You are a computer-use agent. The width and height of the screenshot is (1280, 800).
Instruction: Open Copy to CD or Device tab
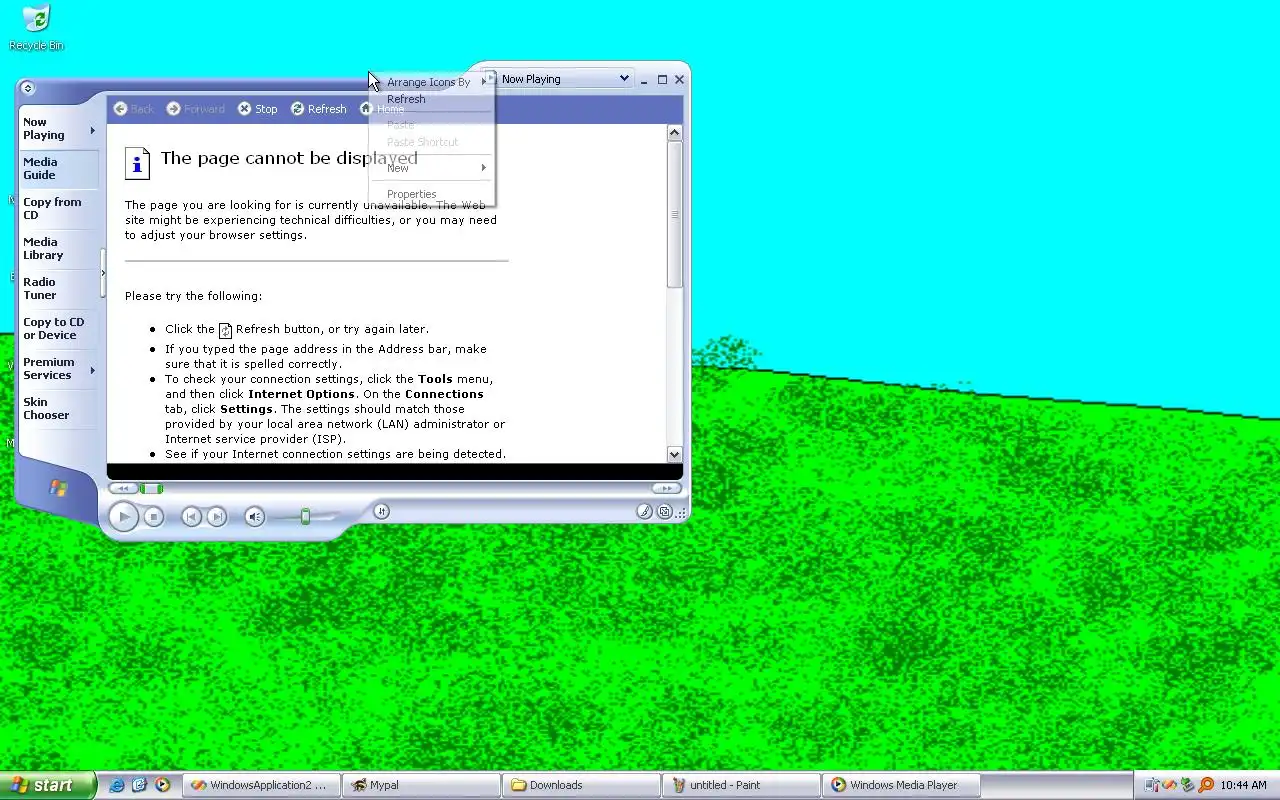pos(58,329)
